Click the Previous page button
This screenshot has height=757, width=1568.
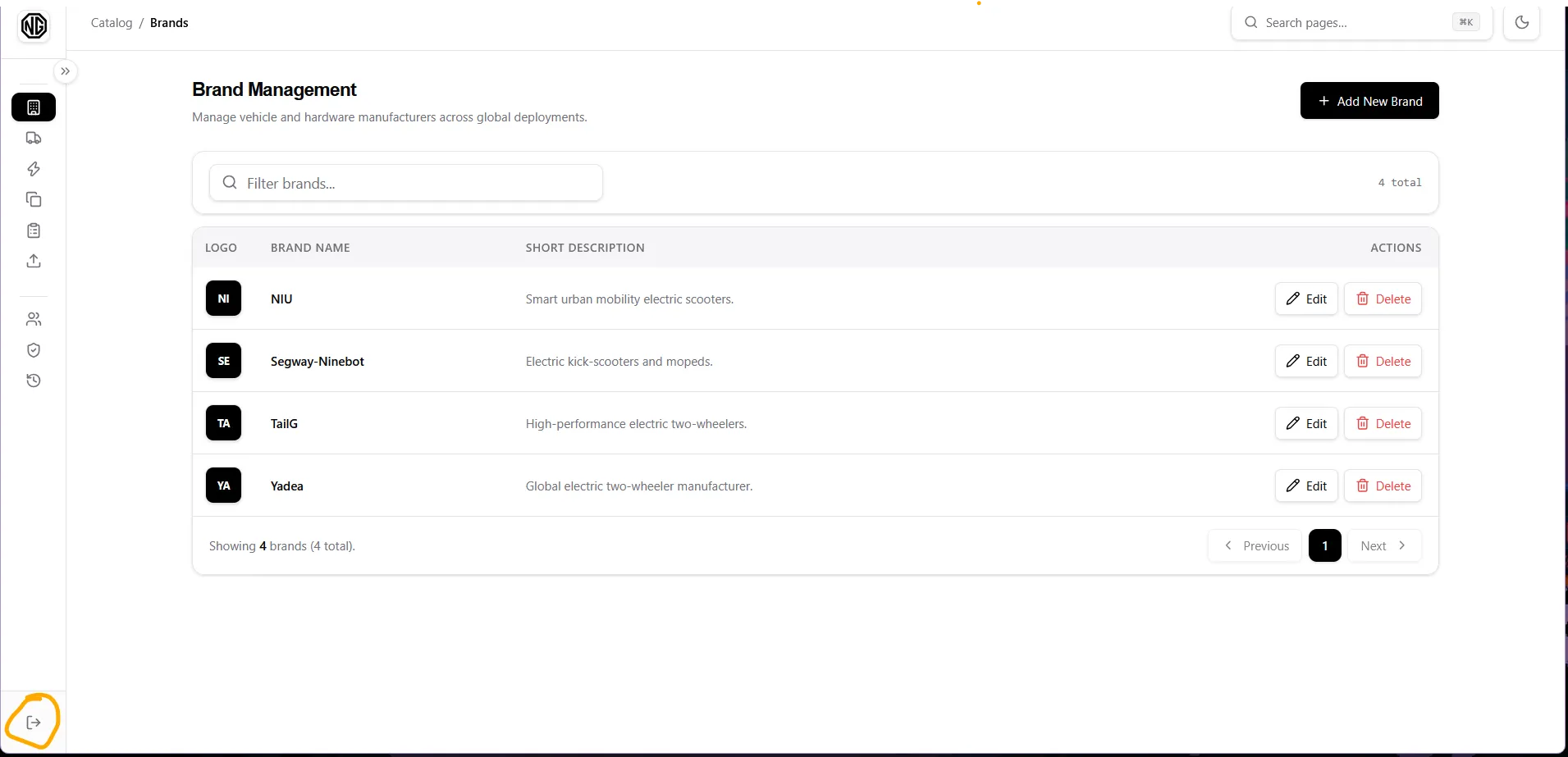[1255, 545]
